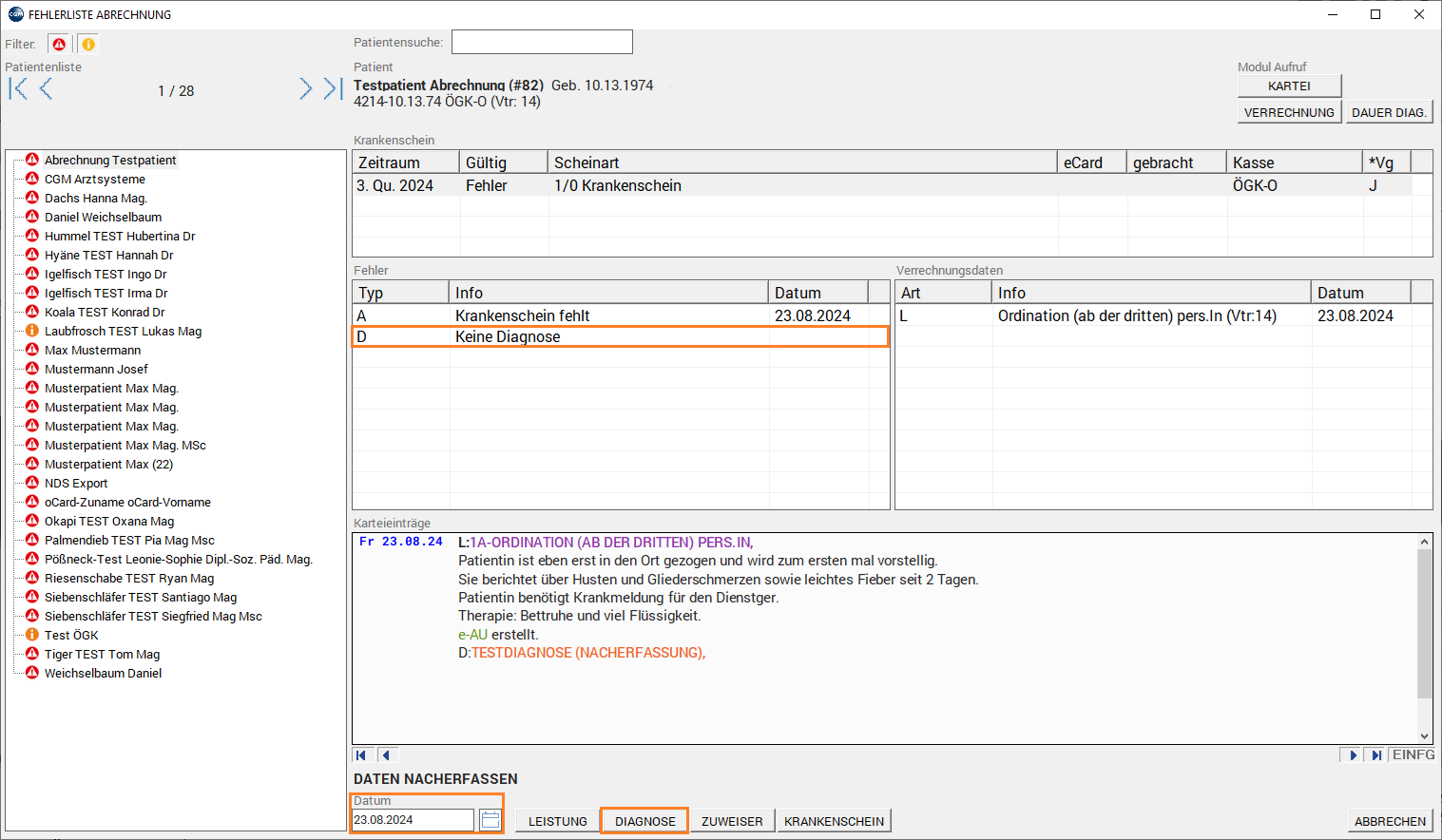
Task: Select patient Laubfrosch TEST Lukas Mag
Action: [x=123, y=332]
